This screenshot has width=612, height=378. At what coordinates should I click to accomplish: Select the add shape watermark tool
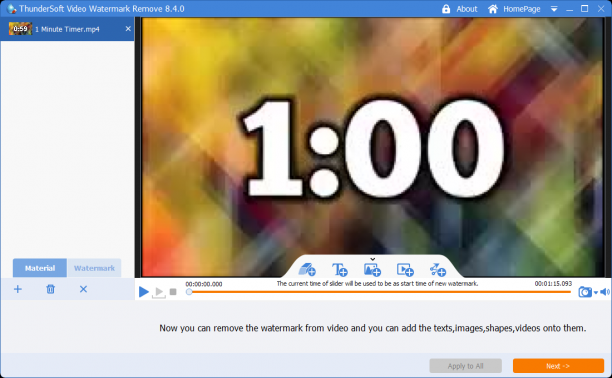tap(438, 269)
